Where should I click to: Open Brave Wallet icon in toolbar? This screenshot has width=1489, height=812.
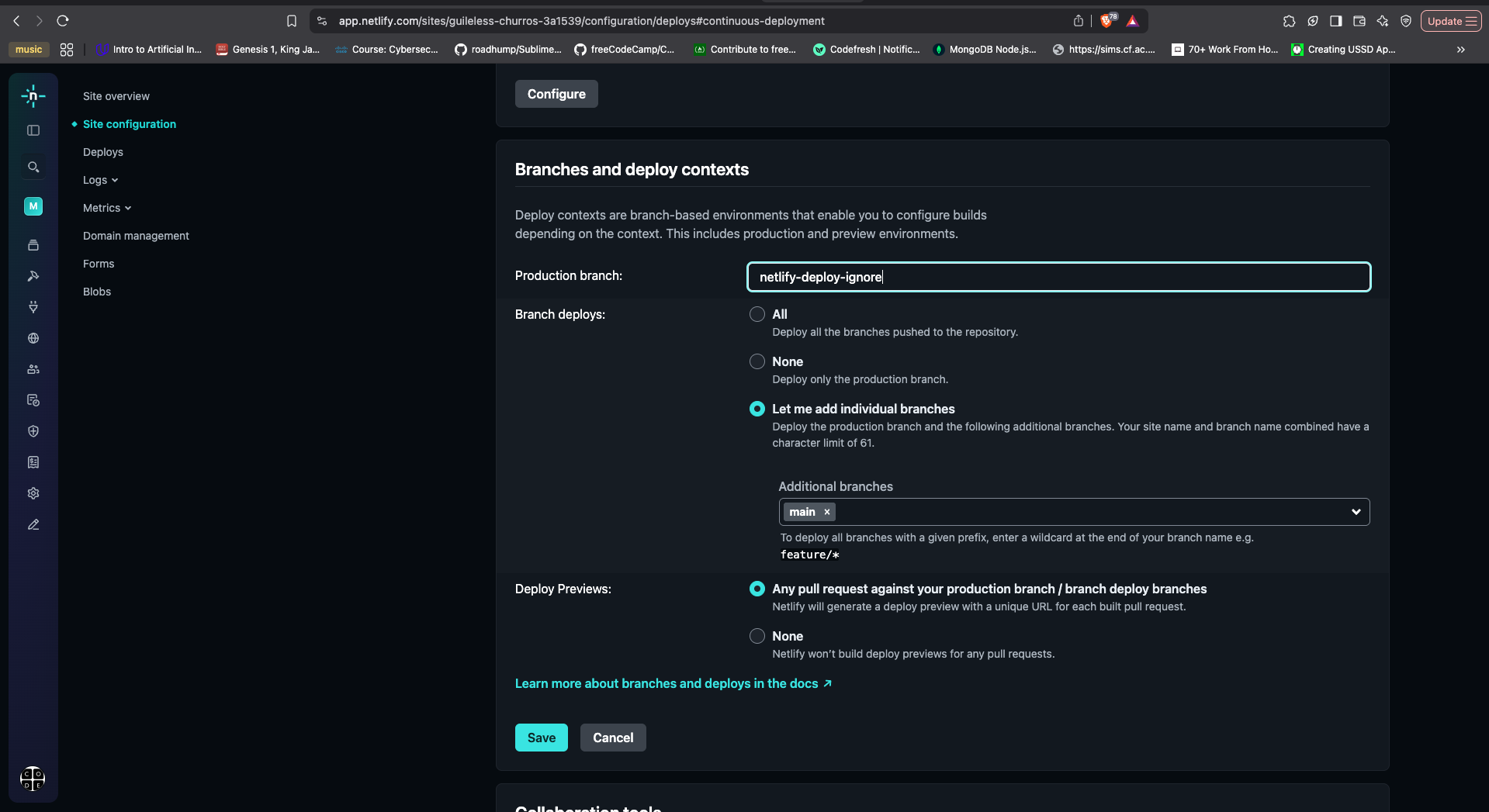tap(1359, 21)
